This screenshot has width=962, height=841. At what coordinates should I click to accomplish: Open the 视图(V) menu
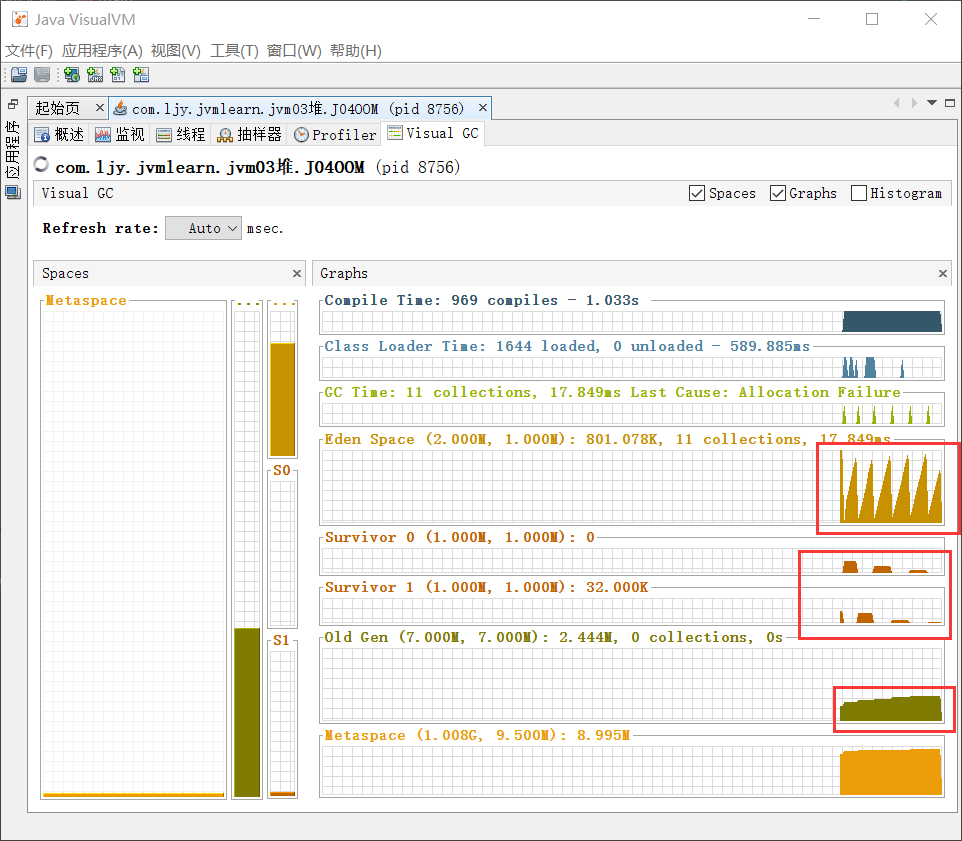175,50
